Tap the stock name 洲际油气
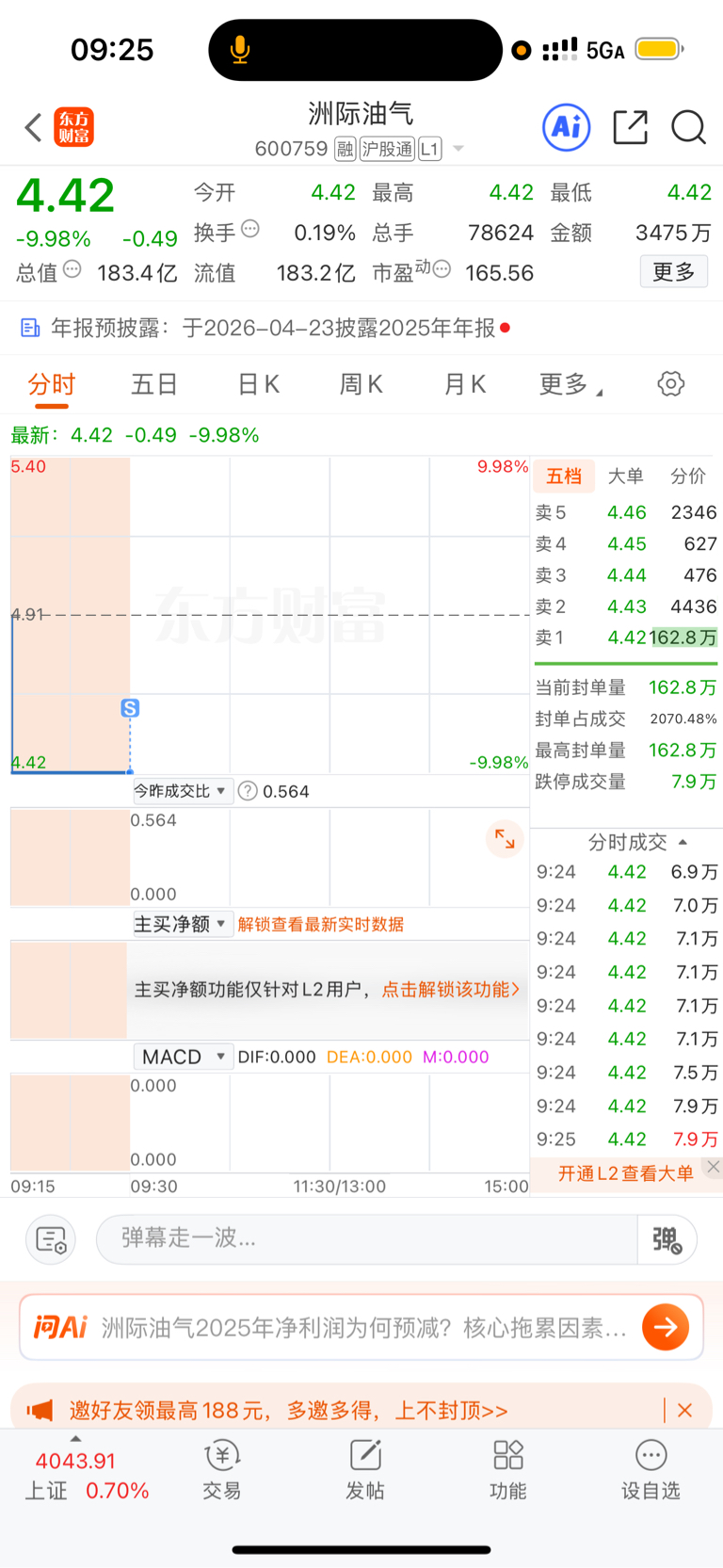Image resolution: width=723 pixels, height=1568 pixels. [361, 114]
